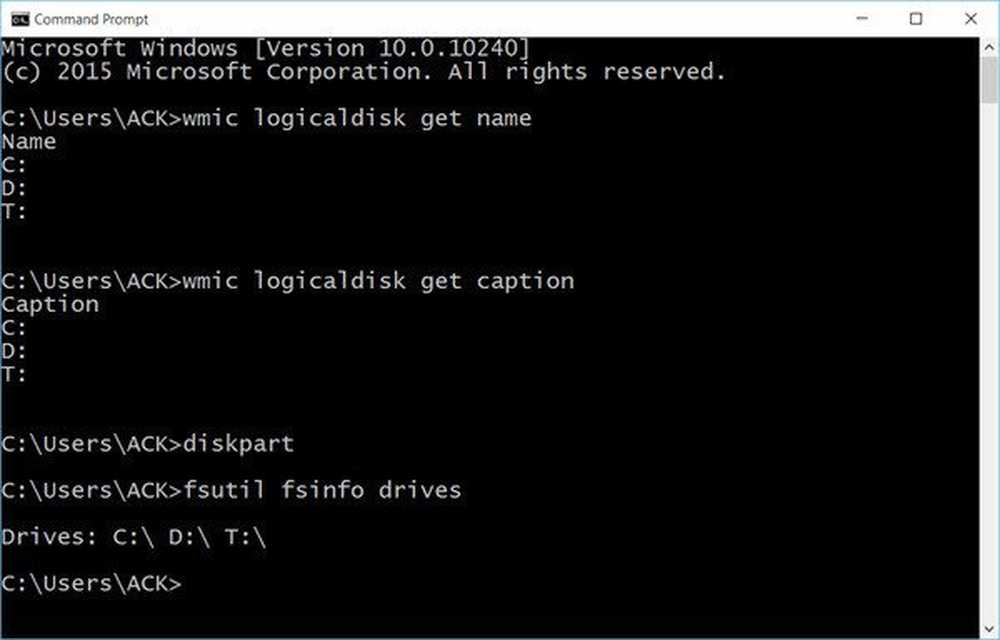Click the vertical scrollbar thumb

click(x=989, y=79)
